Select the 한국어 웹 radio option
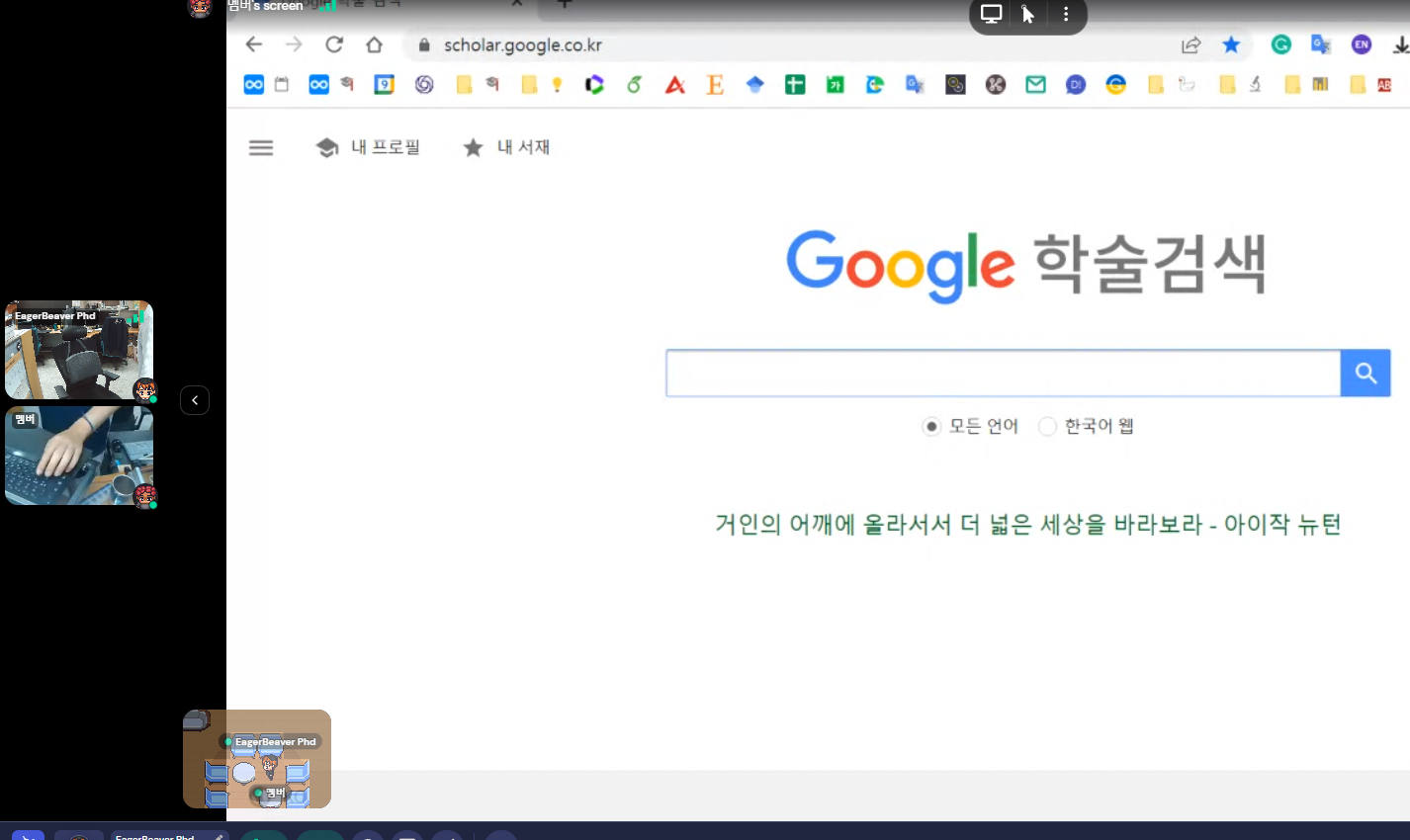1410x840 pixels. (1047, 426)
